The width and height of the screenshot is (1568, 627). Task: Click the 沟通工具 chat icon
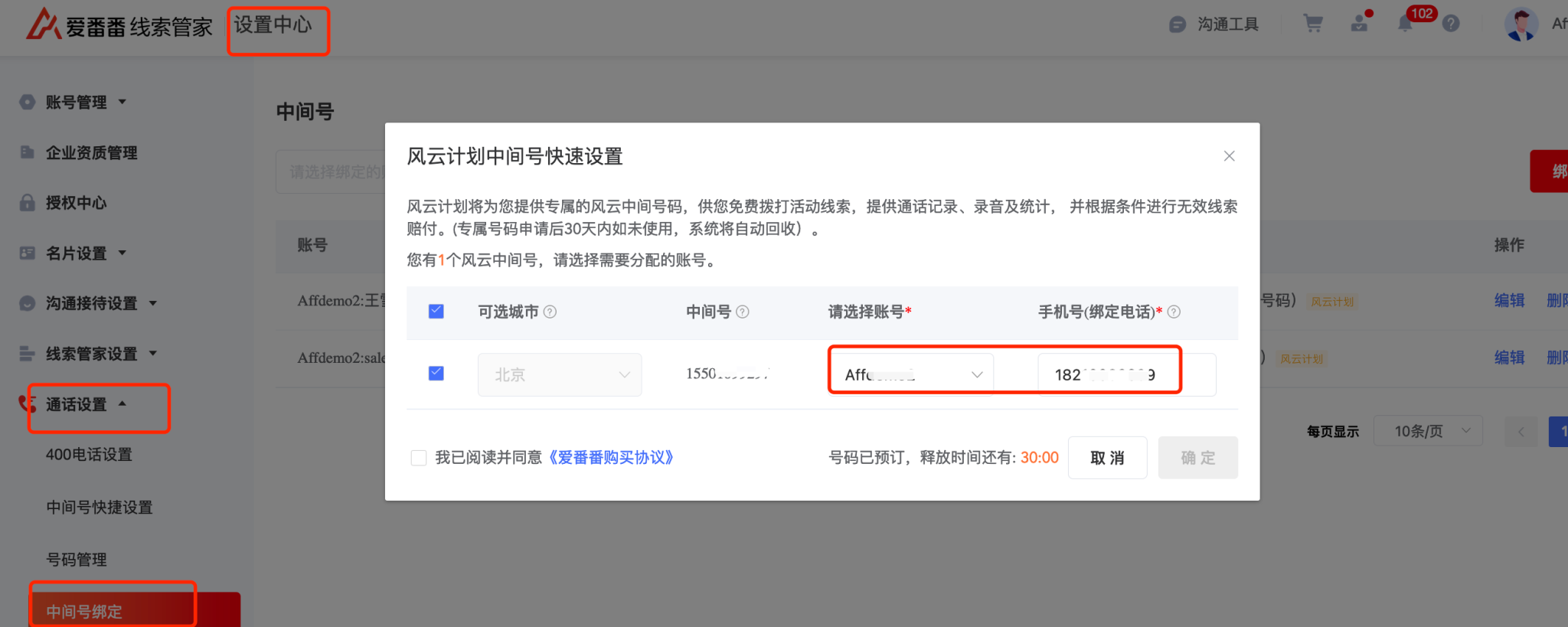point(1178,24)
